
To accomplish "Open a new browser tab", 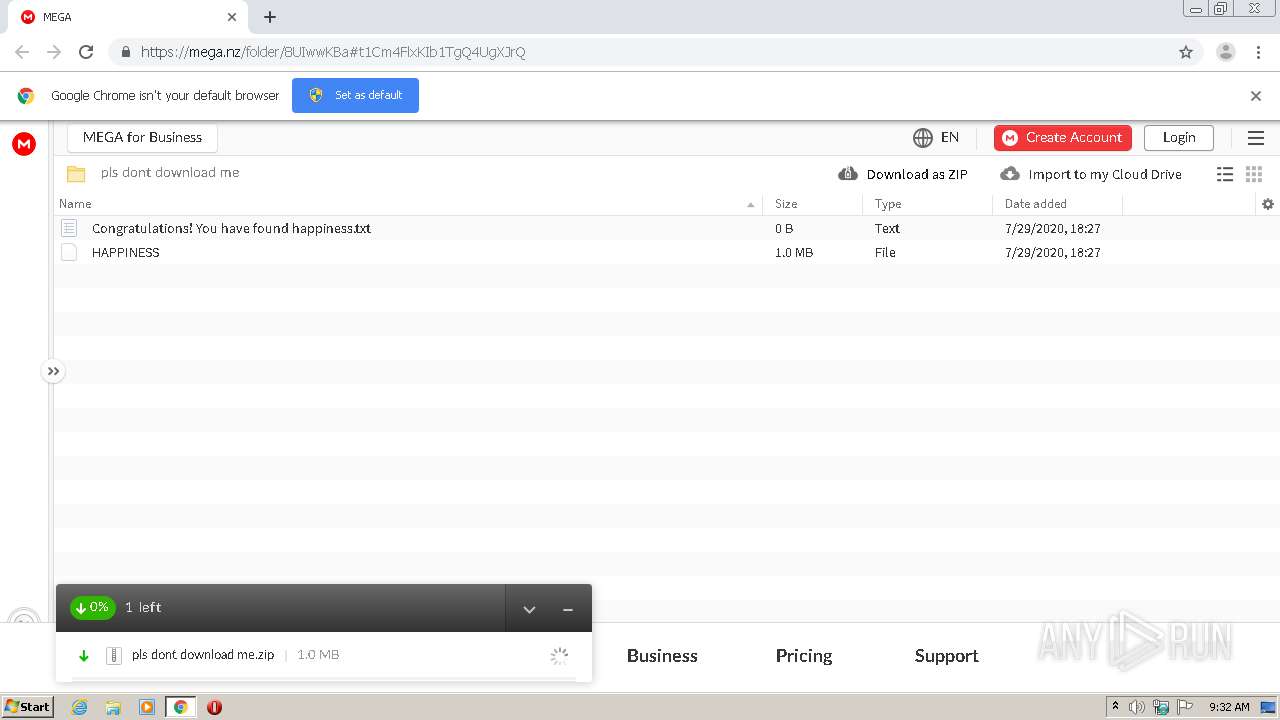I will [x=270, y=17].
